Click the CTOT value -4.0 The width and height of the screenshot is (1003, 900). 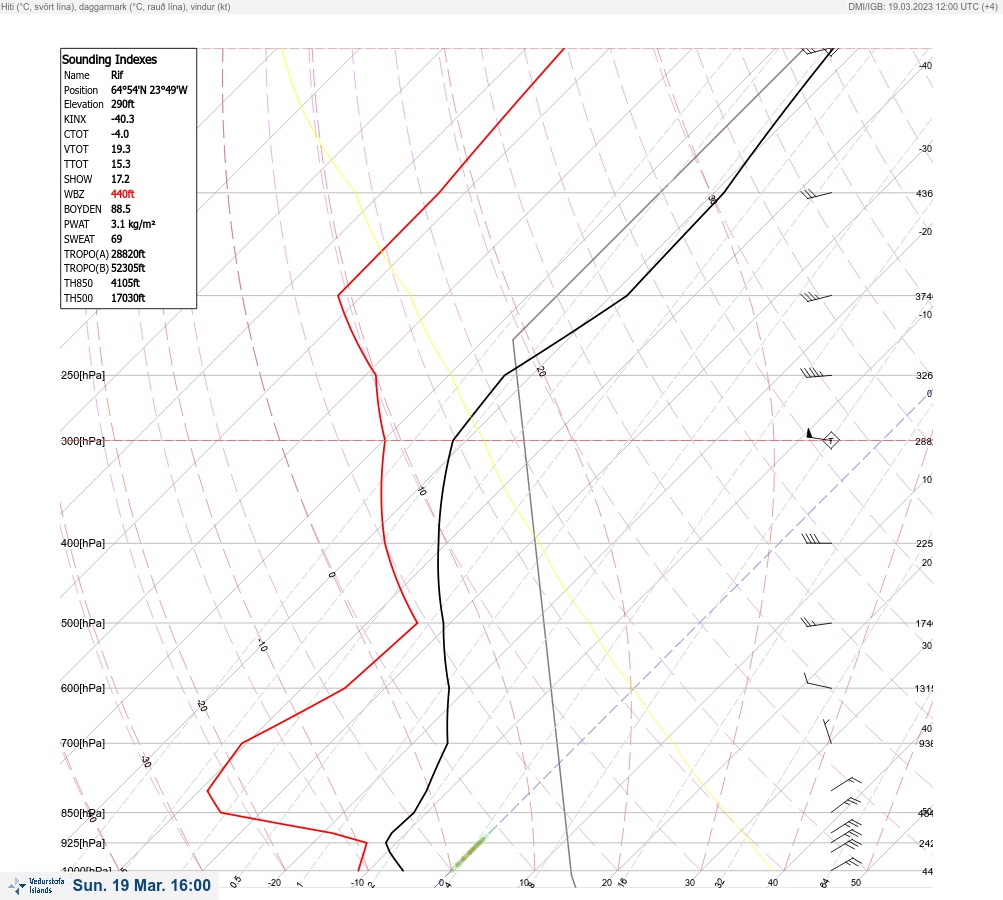(x=120, y=134)
